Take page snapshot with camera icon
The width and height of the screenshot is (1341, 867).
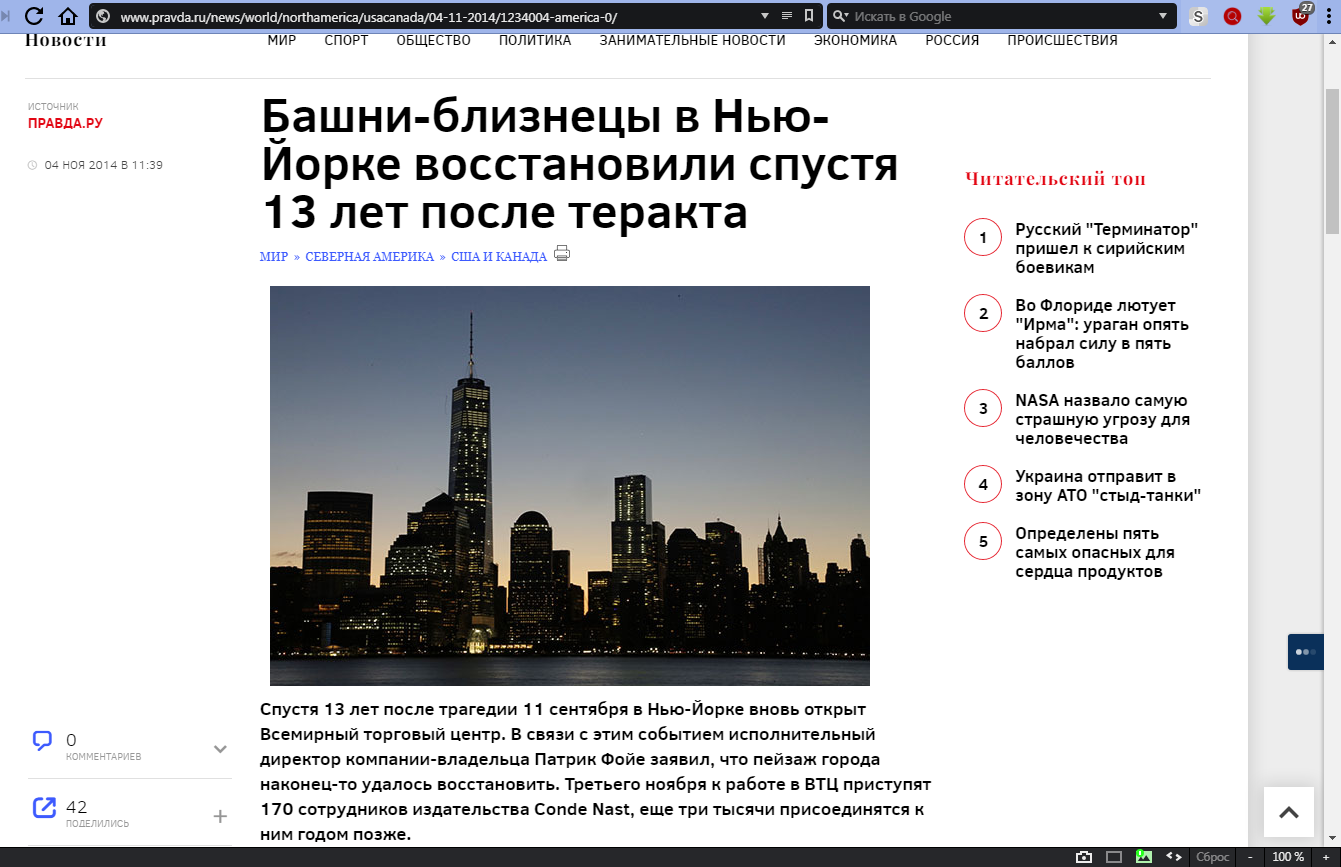pyautogui.click(x=1084, y=857)
